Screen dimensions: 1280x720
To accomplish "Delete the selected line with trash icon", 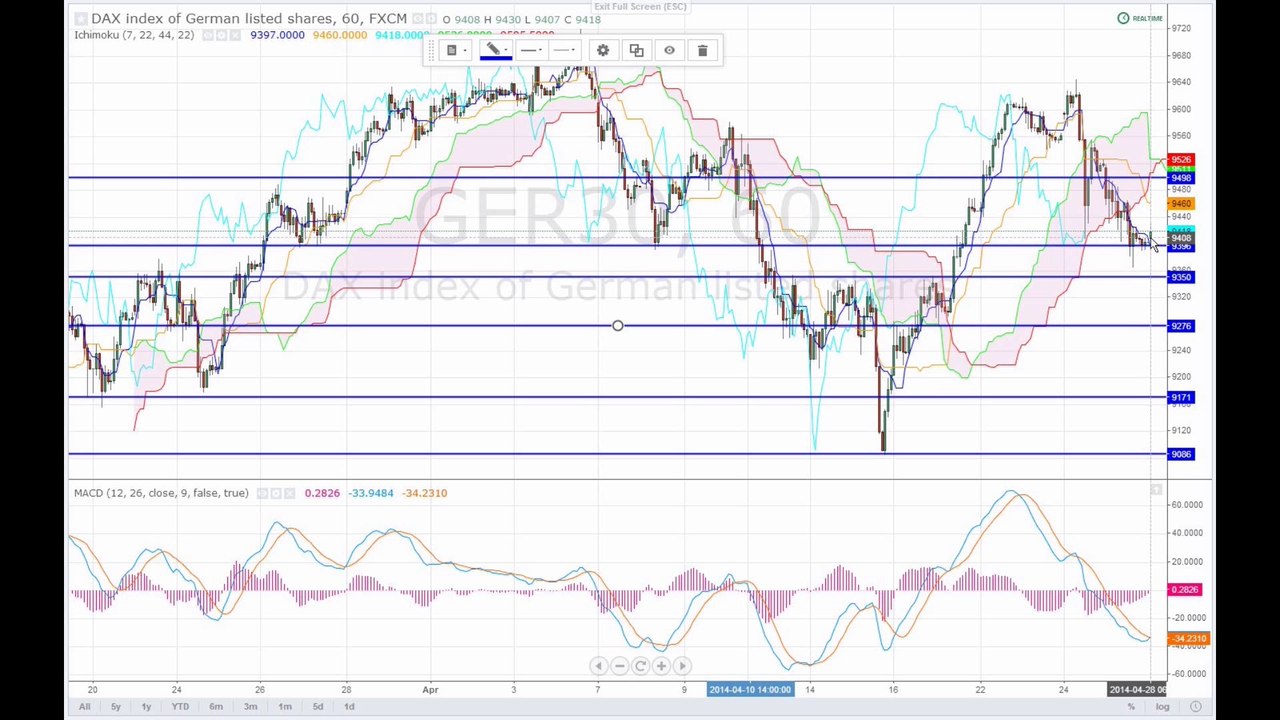I will point(702,50).
